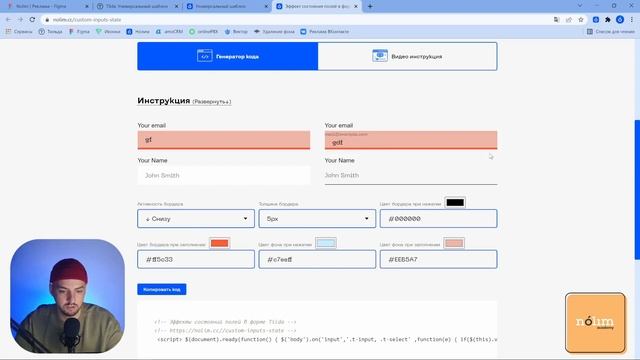The image size is (640, 360).
Task: Open the profile avatar icon in toolbar
Action: tap(620, 20)
